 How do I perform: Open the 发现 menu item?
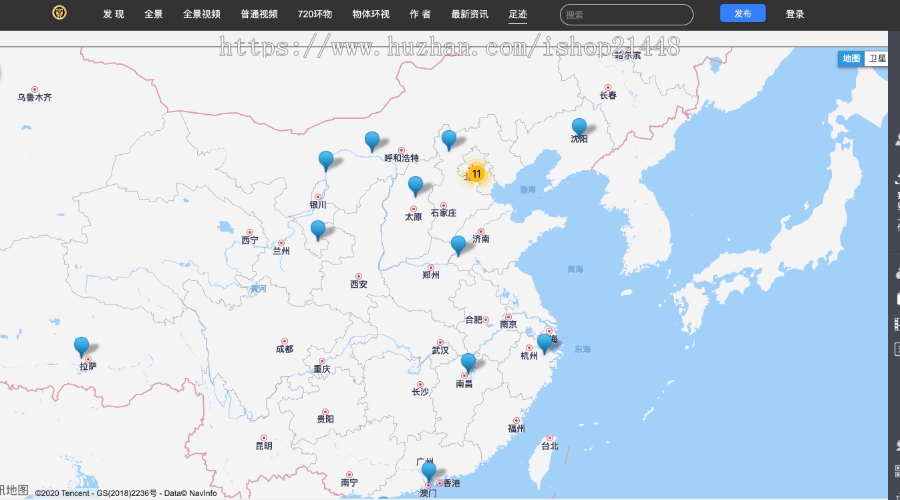click(113, 14)
